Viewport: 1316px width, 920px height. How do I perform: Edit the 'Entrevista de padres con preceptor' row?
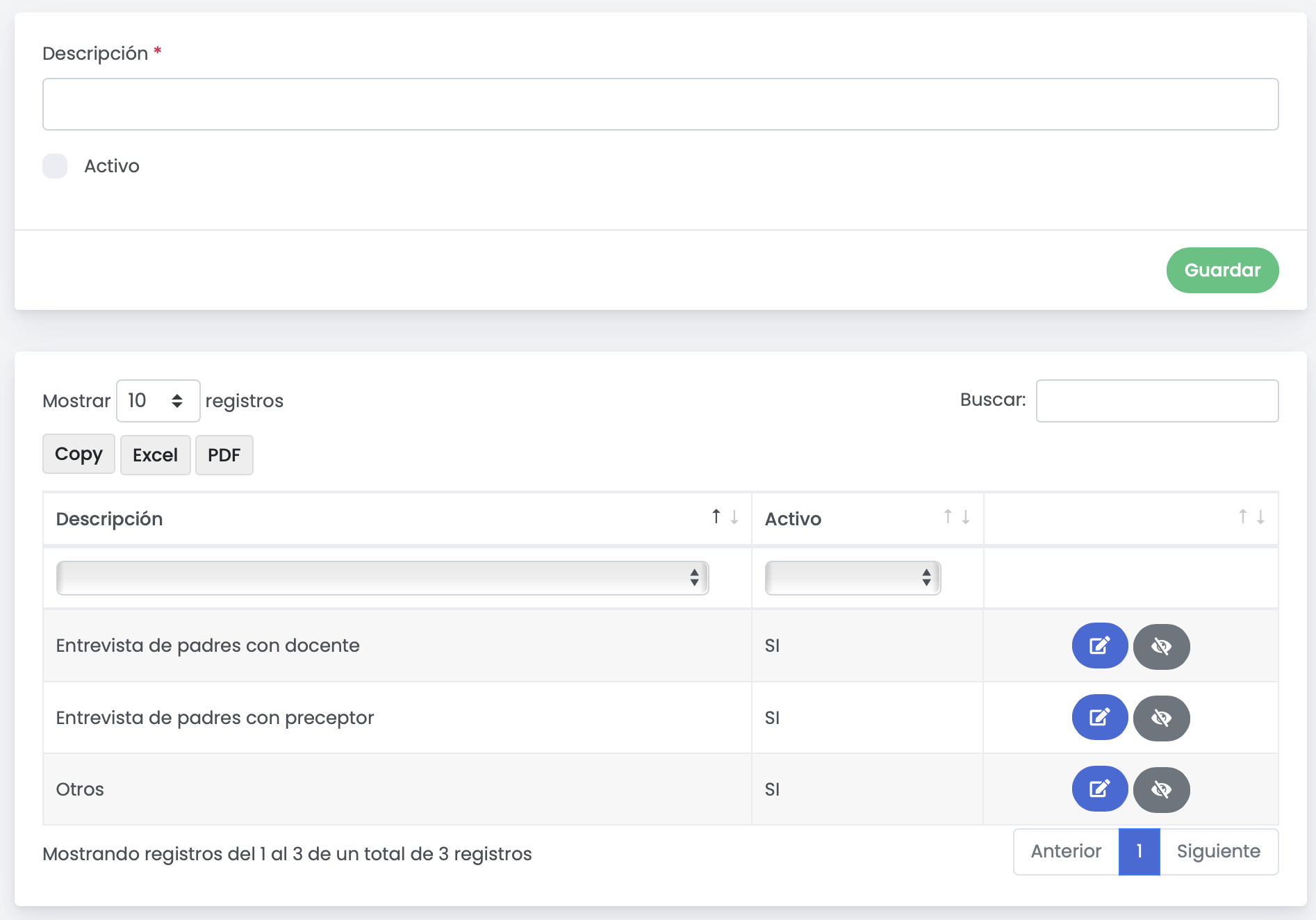[1099, 717]
